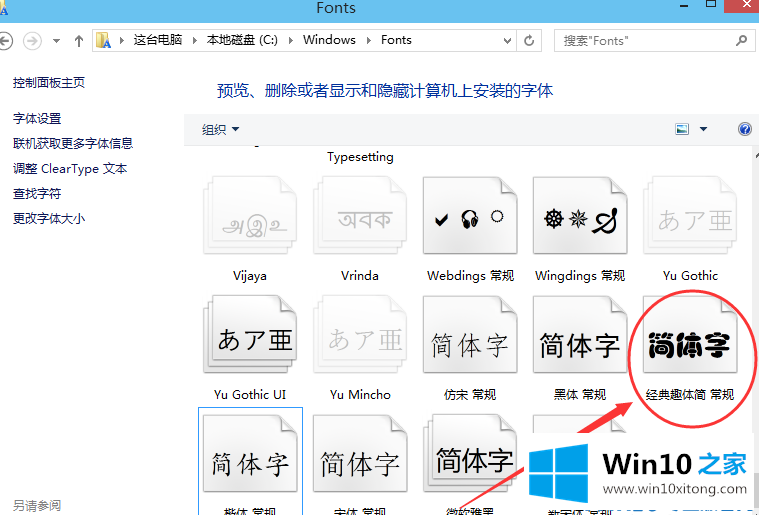759x515 pixels.
Task: Open the Wingdings font icon
Action: point(579,220)
